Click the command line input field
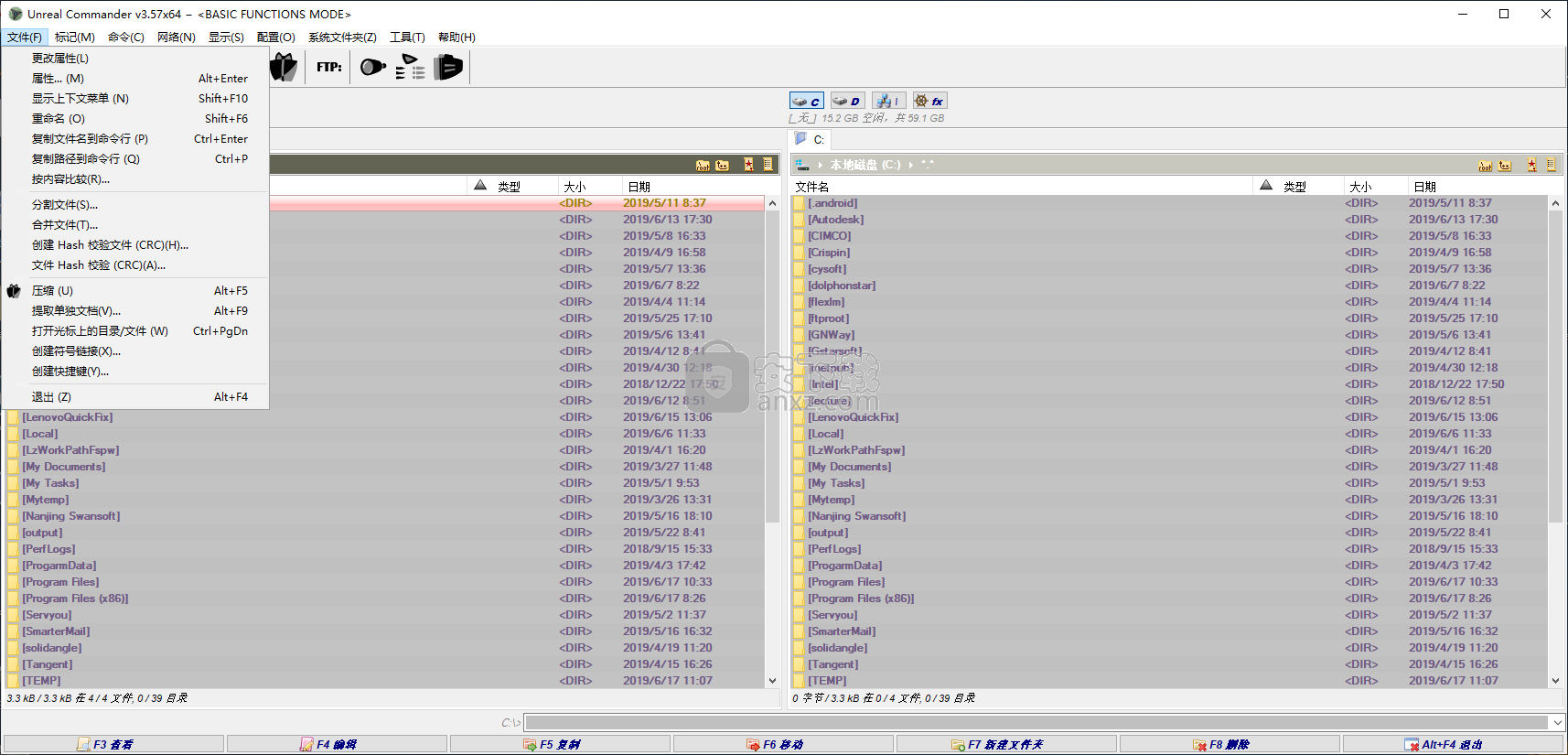 tap(1037, 723)
